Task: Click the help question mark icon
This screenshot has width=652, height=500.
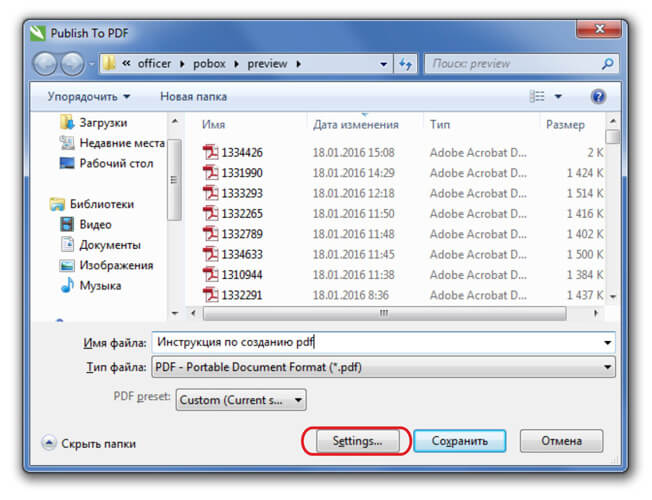Action: tap(598, 97)
